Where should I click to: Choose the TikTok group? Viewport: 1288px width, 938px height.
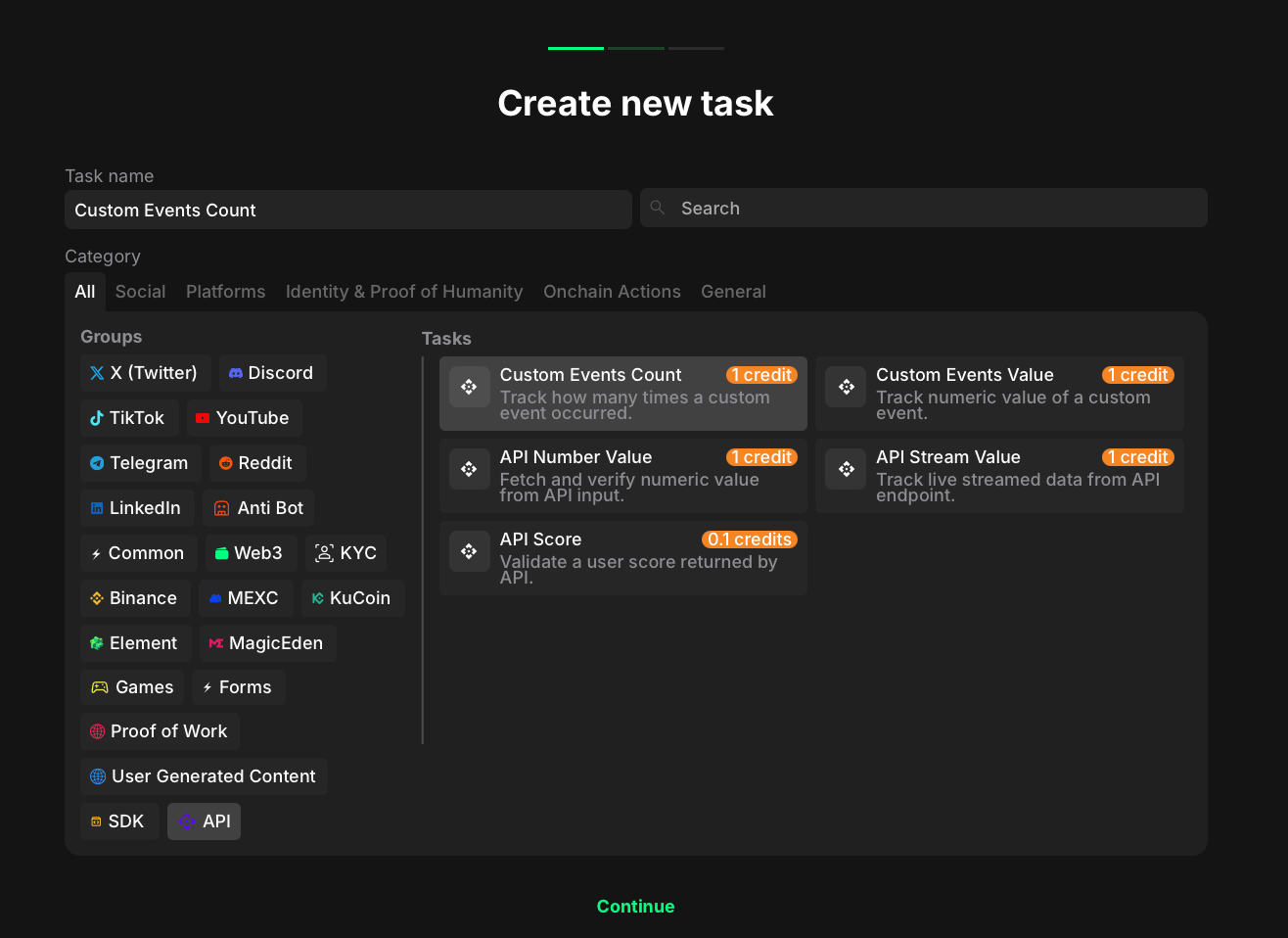129,418
